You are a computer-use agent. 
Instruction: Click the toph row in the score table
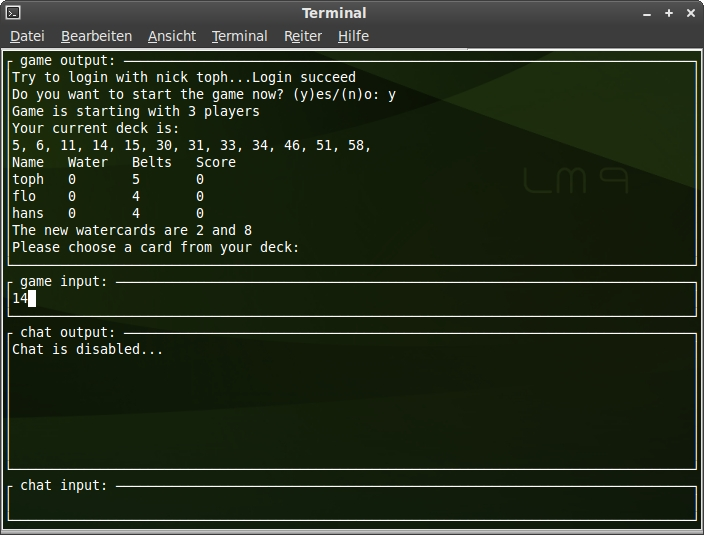tap(108, 180)
